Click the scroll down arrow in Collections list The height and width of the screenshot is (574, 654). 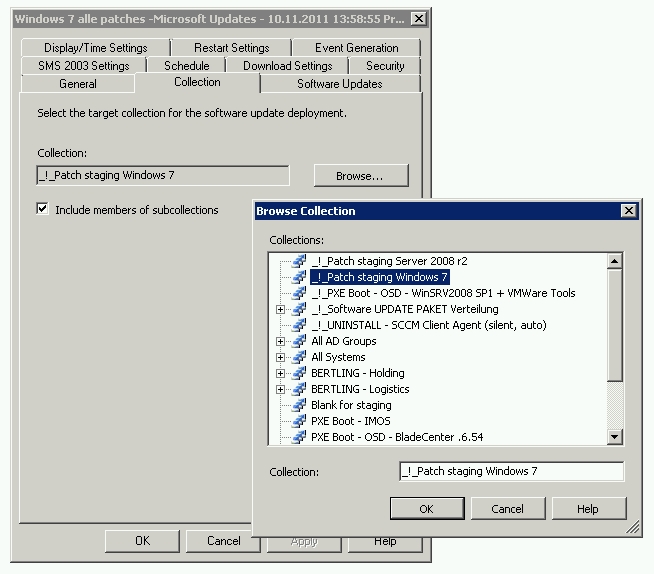click(614, 437)
